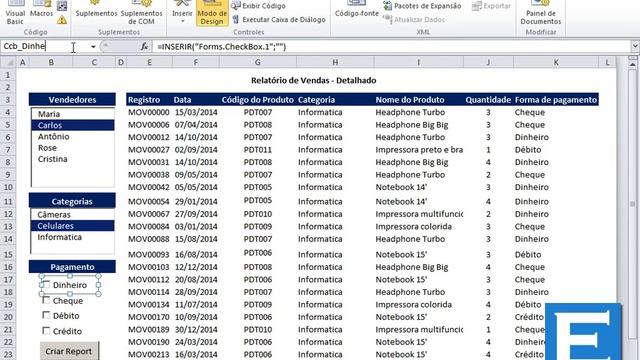
Task: Toggle Modo de Design
Action: click(x=212, y=13)
